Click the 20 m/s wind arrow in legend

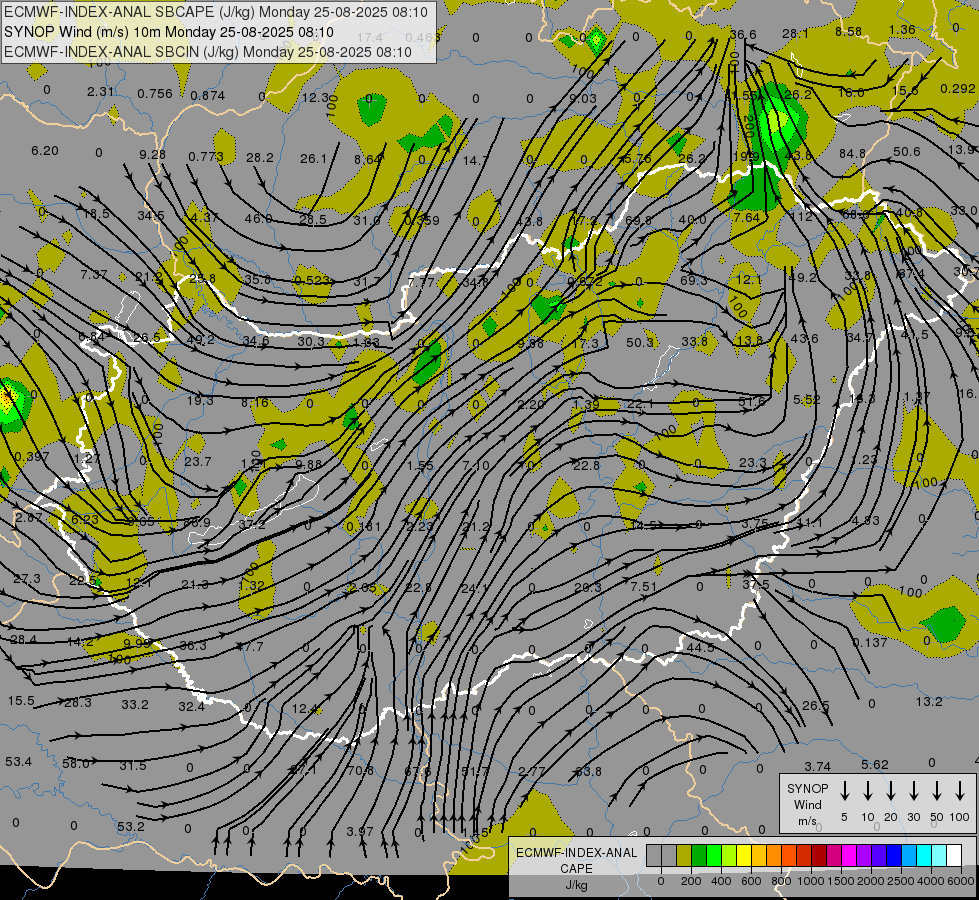pos(890,790)
